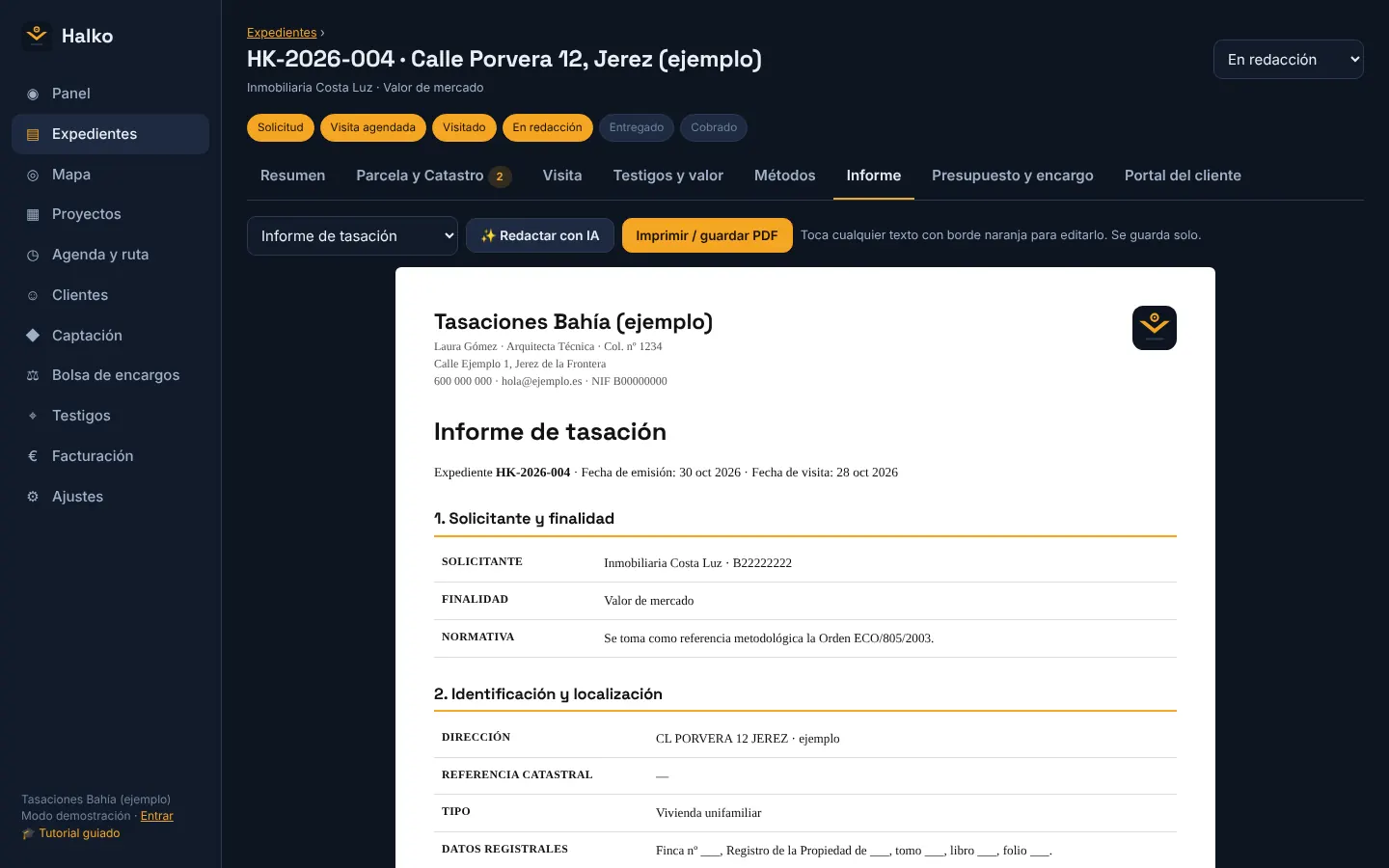Open the Testigos y valor tab
This screenshot has width=1389, height=868.
668,176
